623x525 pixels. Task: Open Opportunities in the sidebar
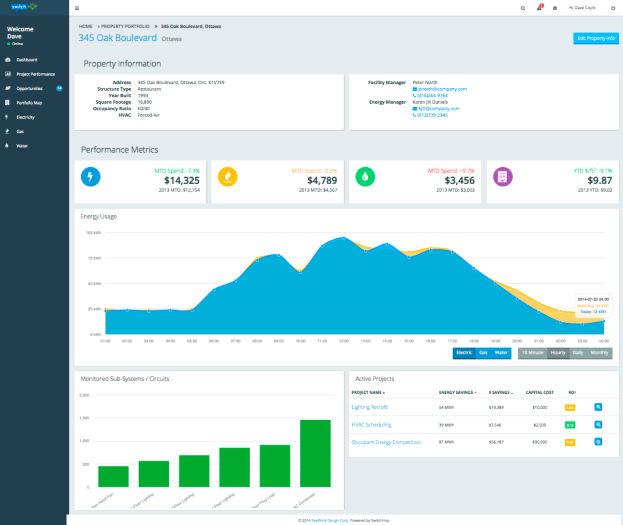(29, 89)
